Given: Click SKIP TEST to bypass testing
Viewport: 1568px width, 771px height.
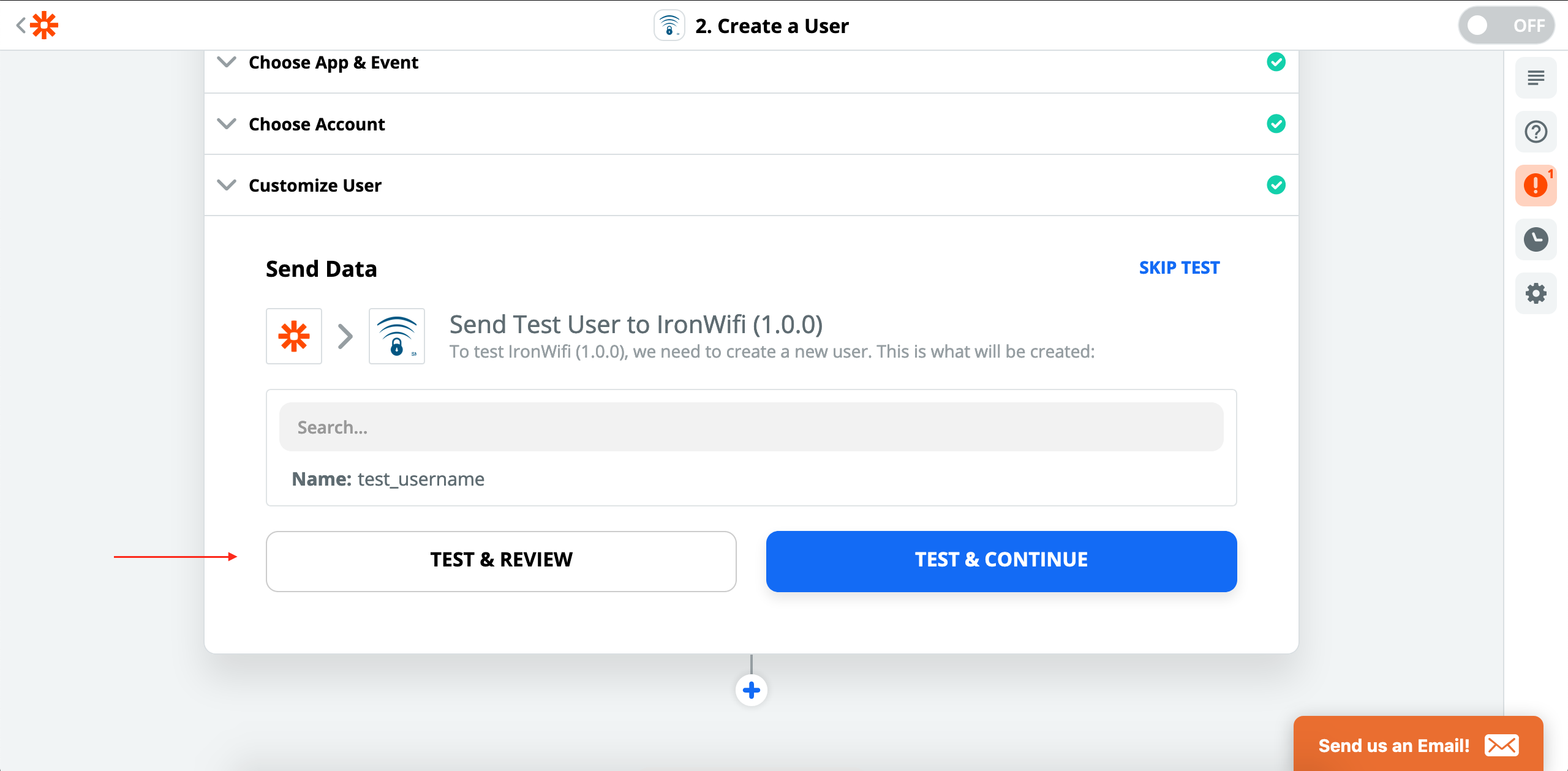Looking at the screenshot, I should point(1179,267).
